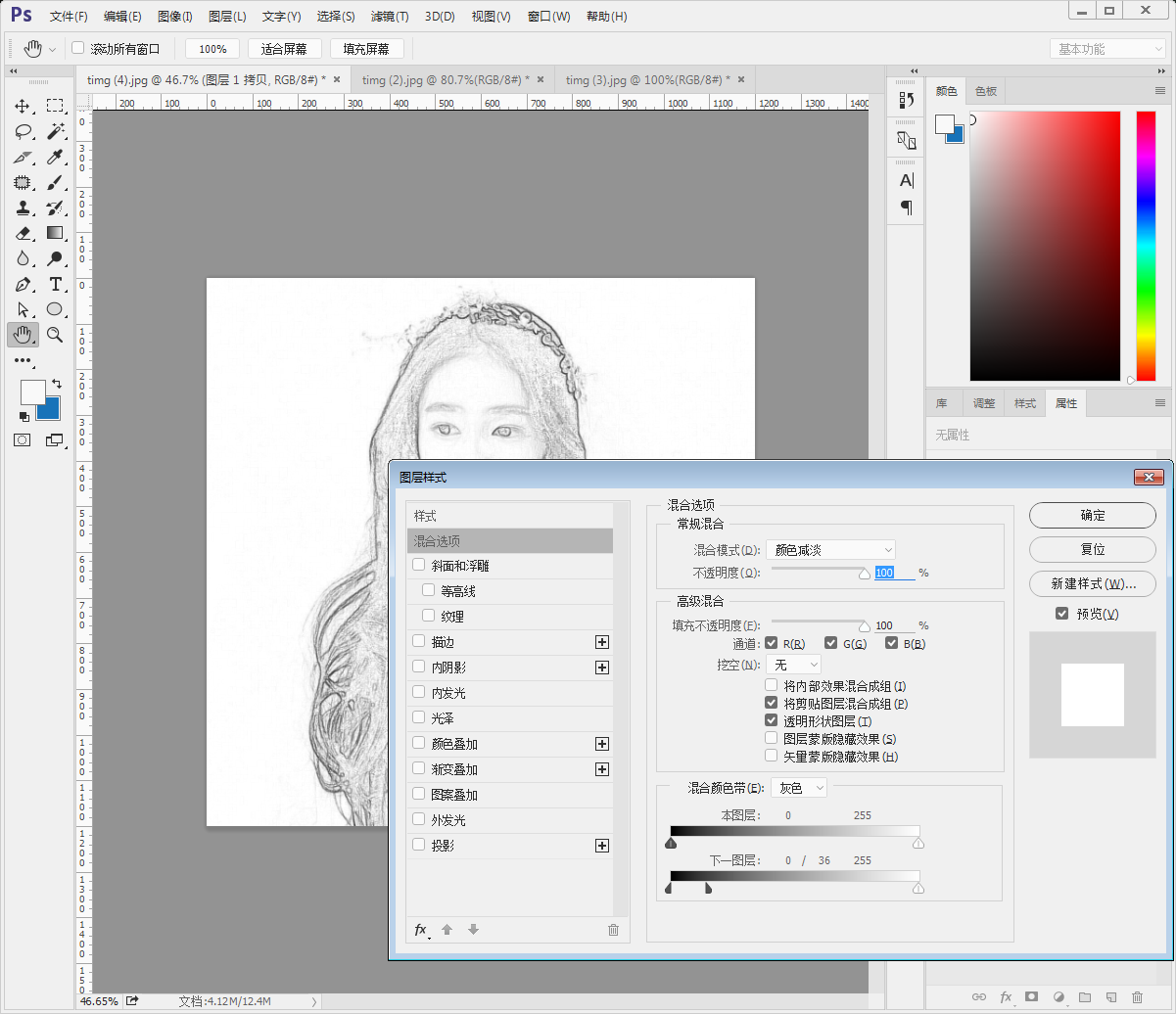Select the Zoom magnifier tool
Viewport: 1176px width, 1014px height.
click(55, 335)
